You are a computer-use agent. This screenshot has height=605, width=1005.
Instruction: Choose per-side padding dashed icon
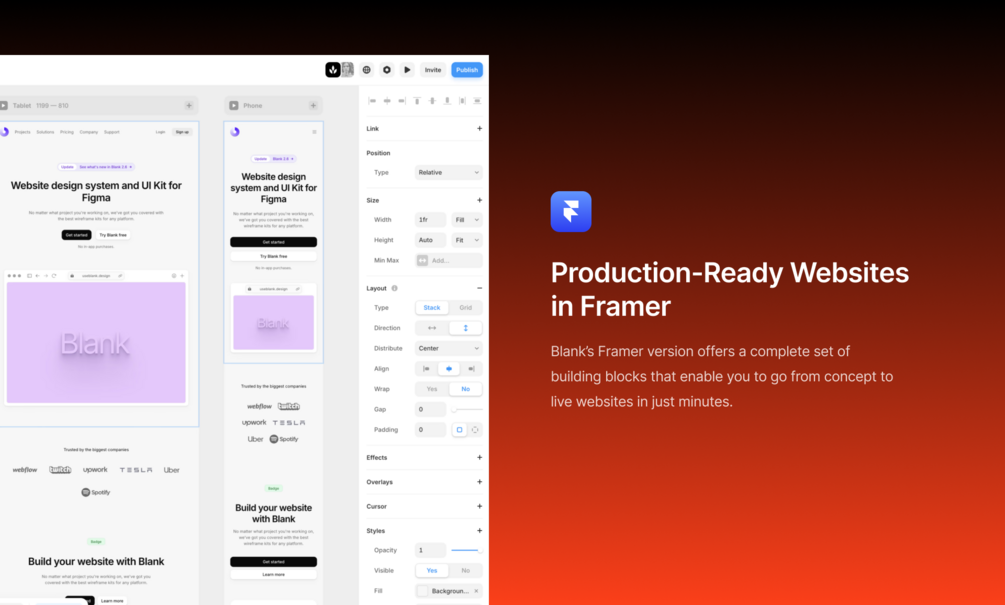point(475,430)
